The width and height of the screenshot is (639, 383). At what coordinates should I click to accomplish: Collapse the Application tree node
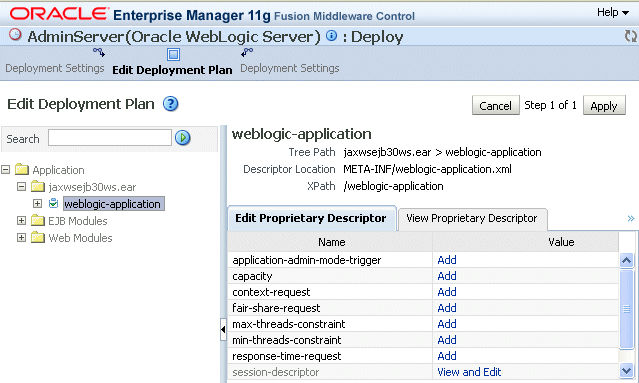tap(5, 169)
